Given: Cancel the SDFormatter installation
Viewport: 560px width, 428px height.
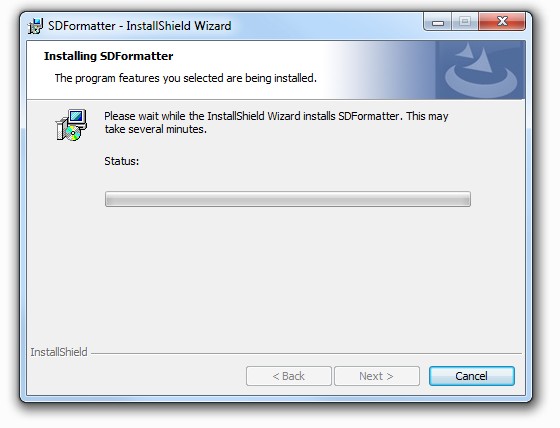Looking at the screenshot, I should point(471,376).
